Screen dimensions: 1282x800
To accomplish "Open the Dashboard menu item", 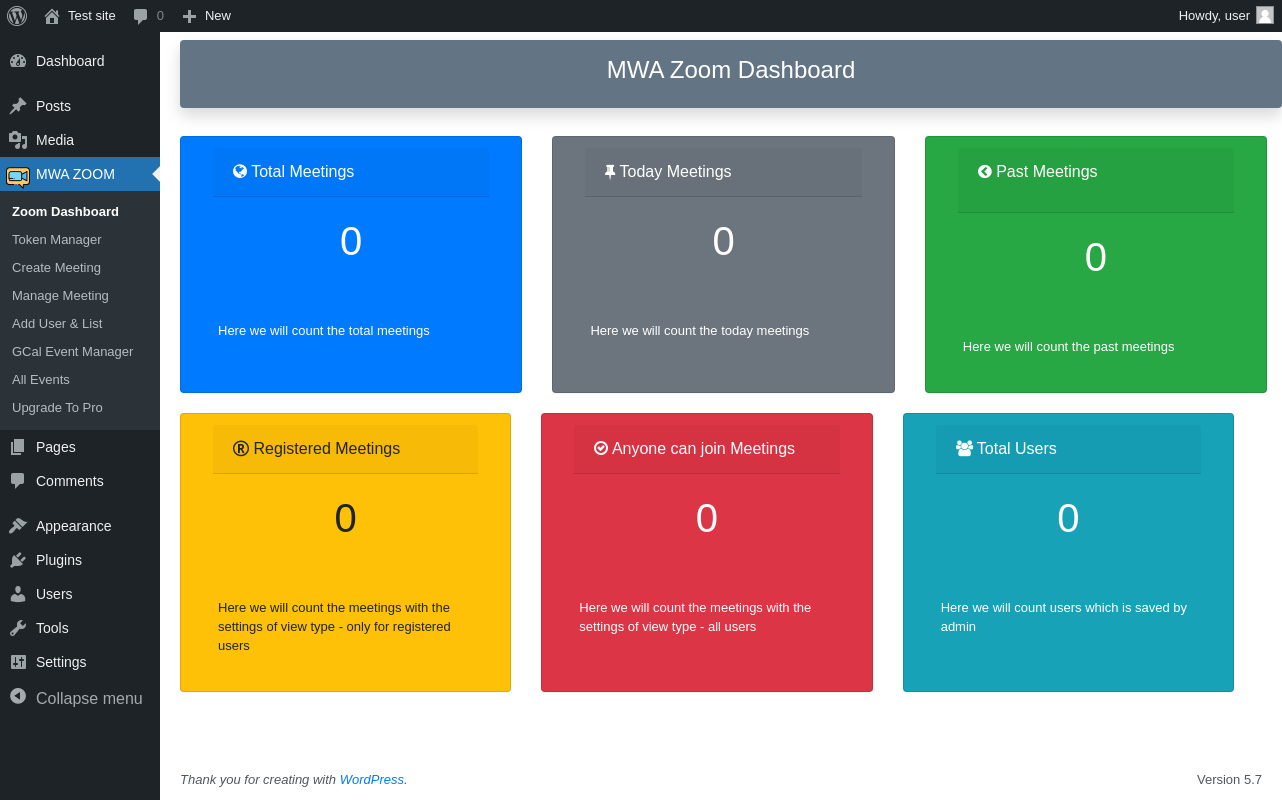I will pyautogui.click(x=80, y=61).
